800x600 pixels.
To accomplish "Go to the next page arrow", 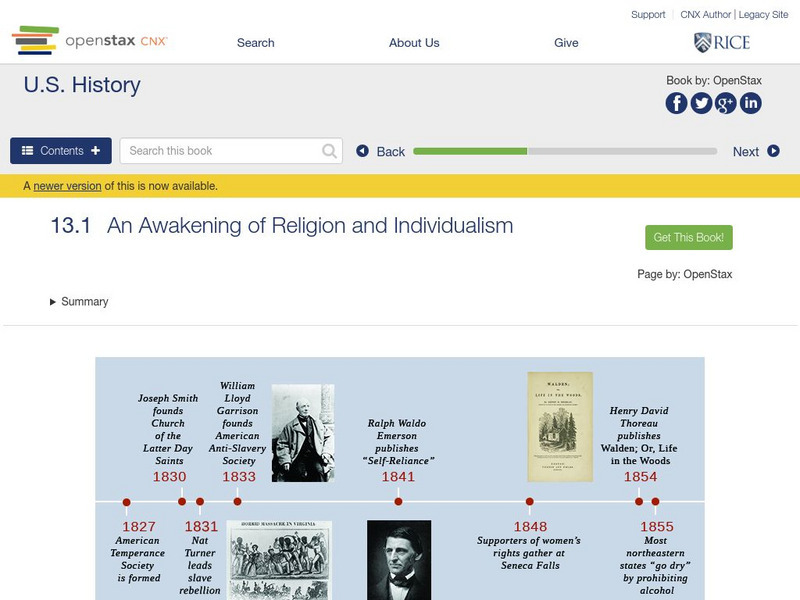I will click(756, 152).
